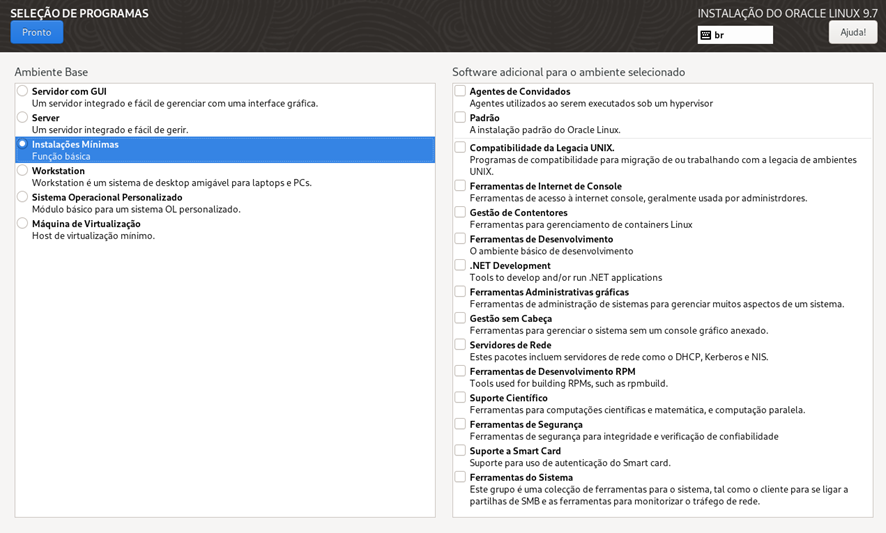Enable Compatibilidade da Legacia UNIX checkbox
This screenshot has width=886, height=533.
(x=460, y=147)
